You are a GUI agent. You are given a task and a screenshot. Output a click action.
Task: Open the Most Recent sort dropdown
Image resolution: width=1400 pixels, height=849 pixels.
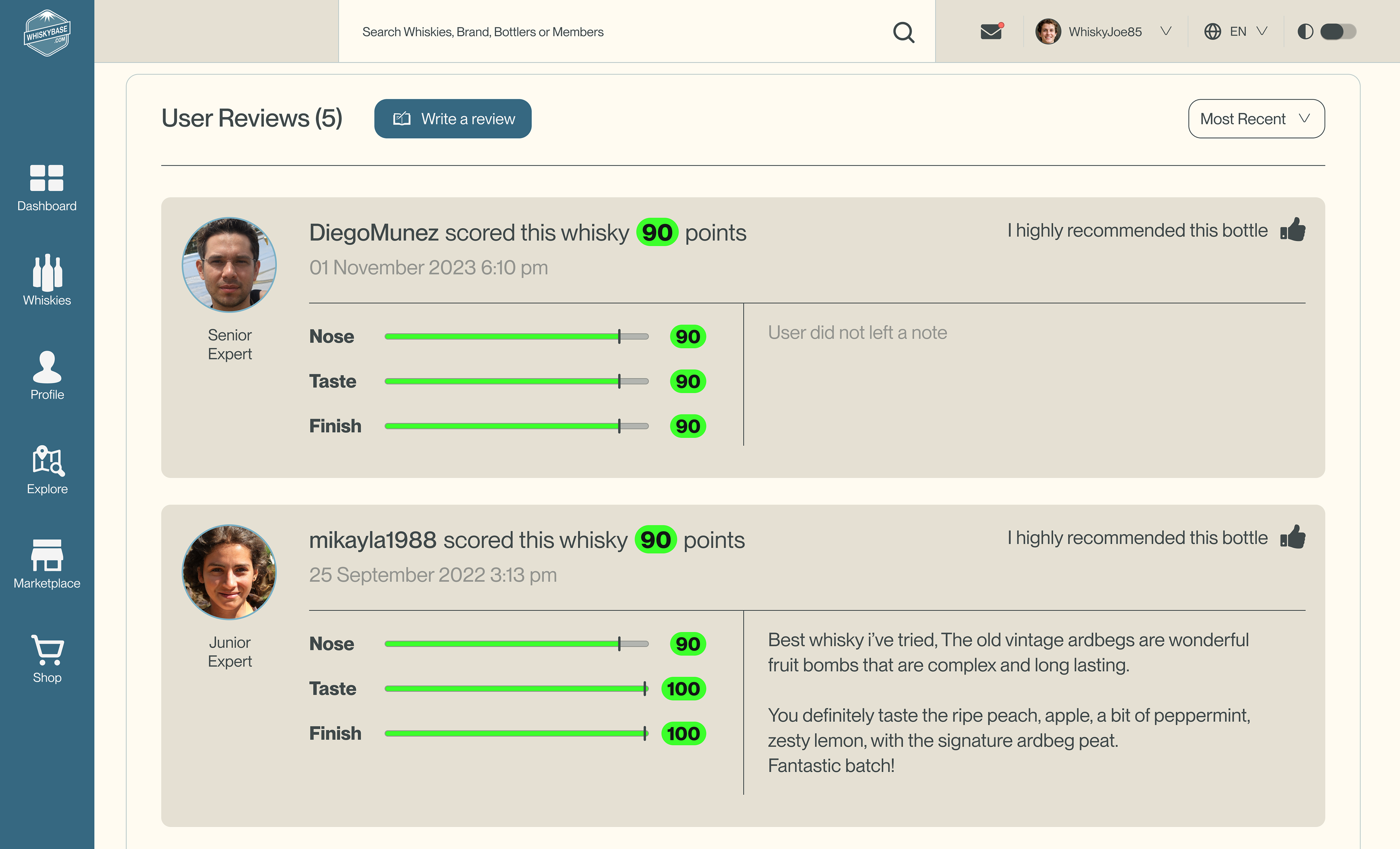click(x=1256, y=119)
